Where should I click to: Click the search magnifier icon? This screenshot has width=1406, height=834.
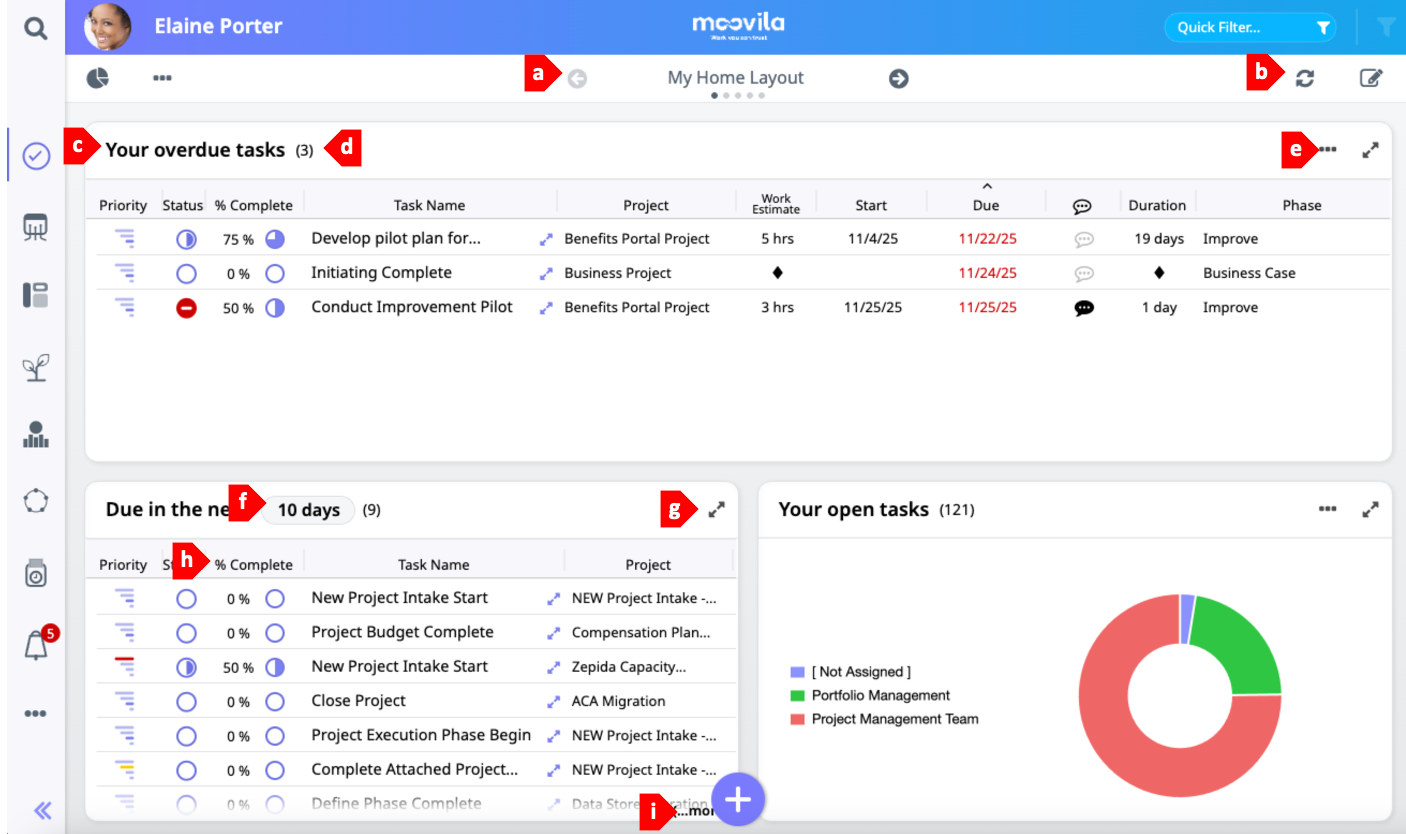[x=36, y=28]
